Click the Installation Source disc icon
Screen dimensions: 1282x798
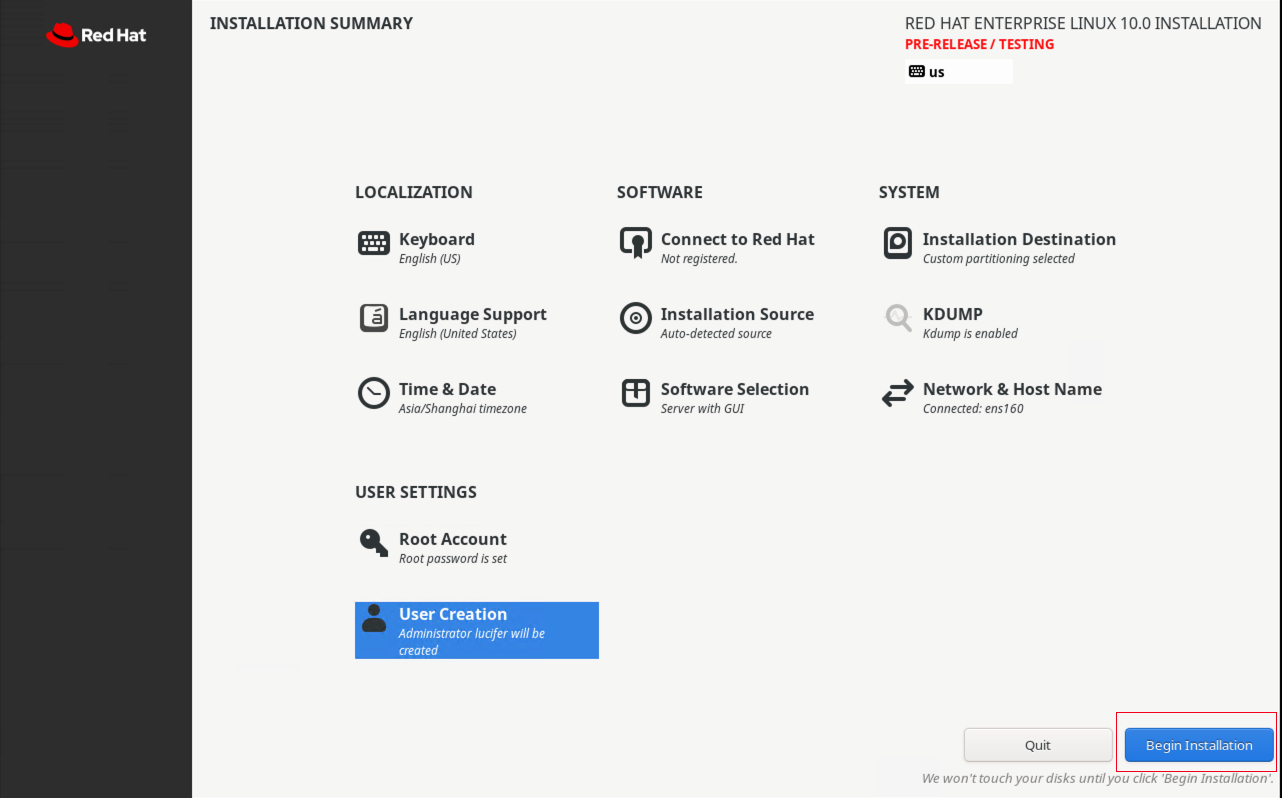[x=636, y=318]
